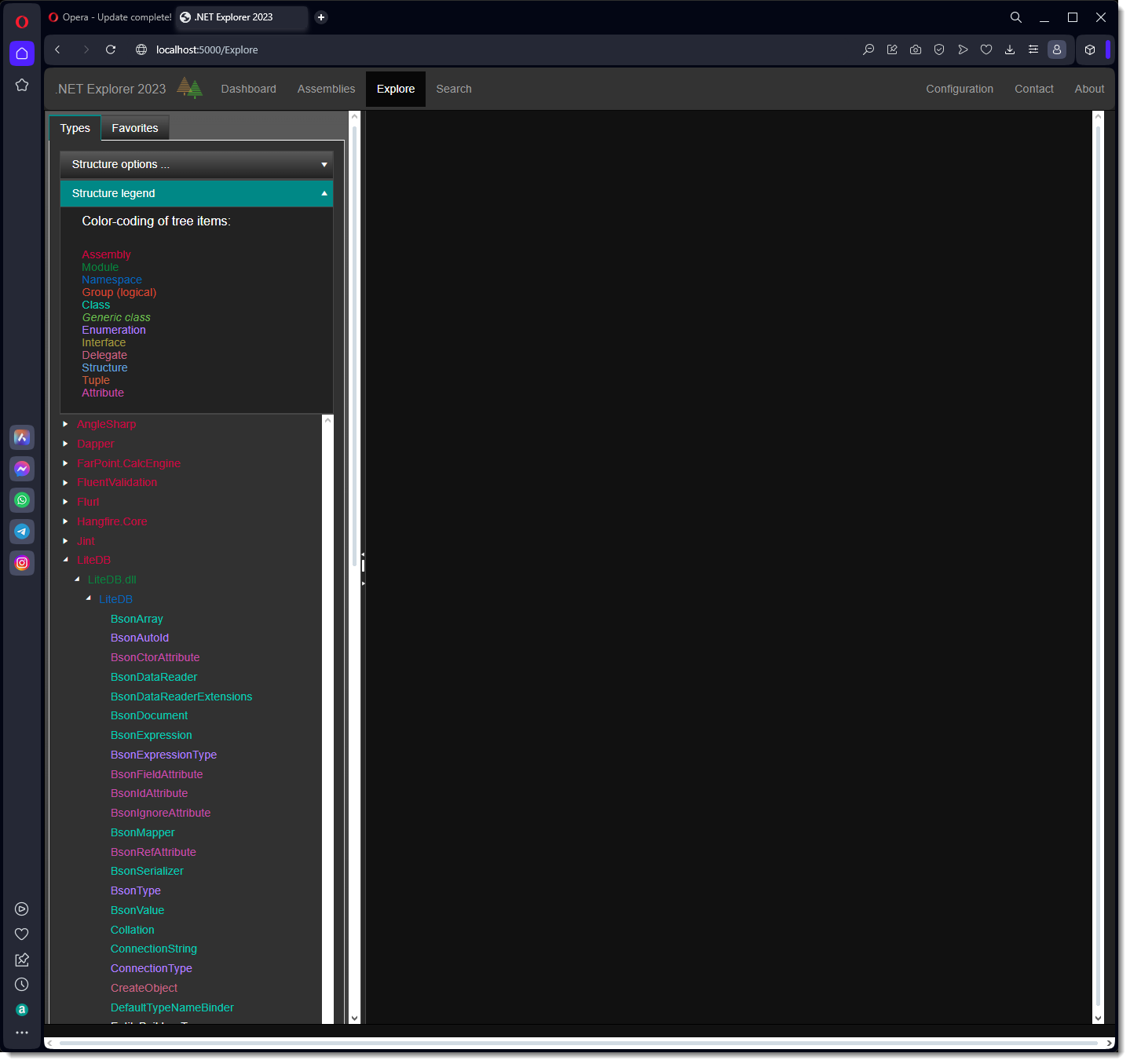Open sidebar more options ellipsis
Viewport: 1130px width, 1064px height.
pos(22,1033)
